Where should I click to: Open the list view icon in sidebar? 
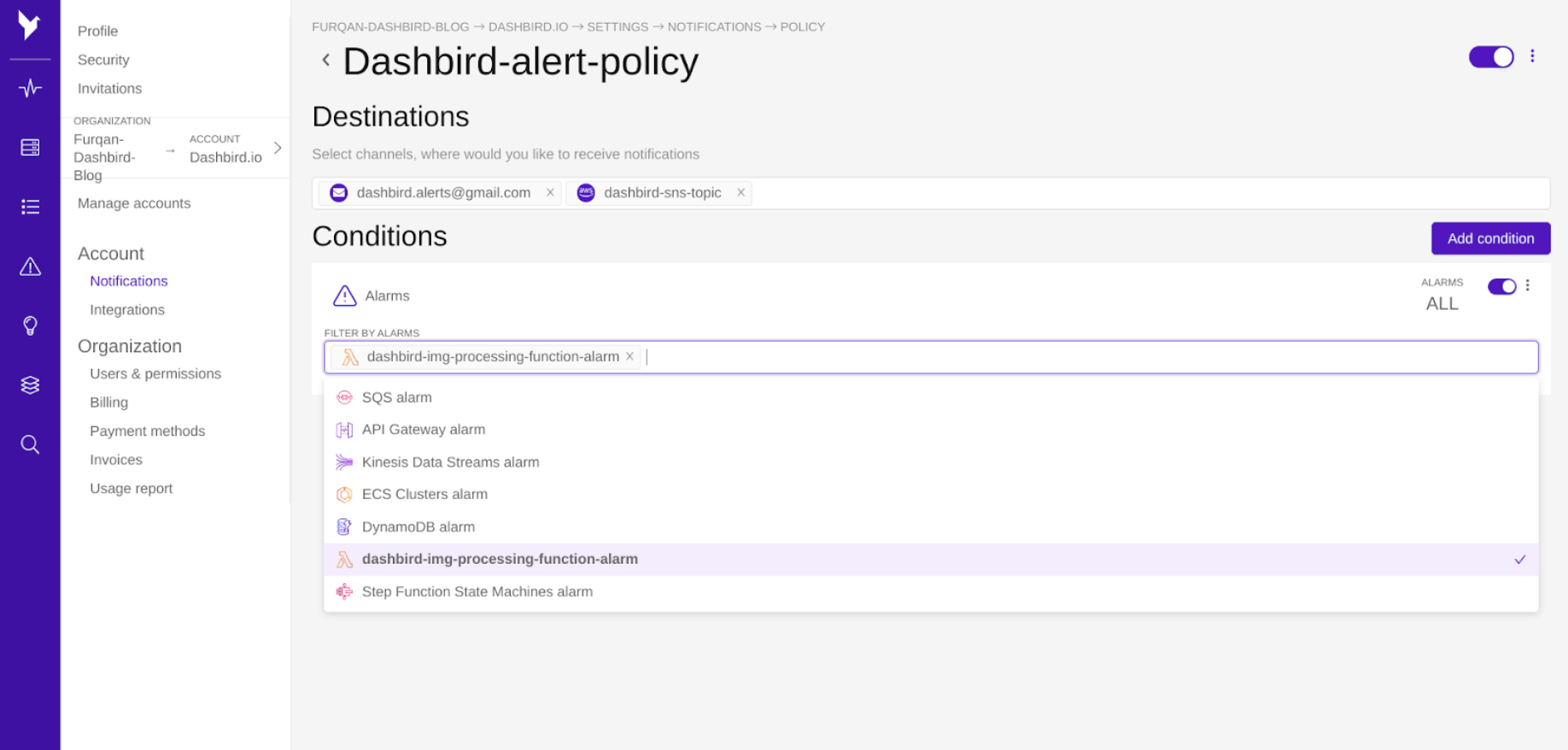(x=30, y=207)
